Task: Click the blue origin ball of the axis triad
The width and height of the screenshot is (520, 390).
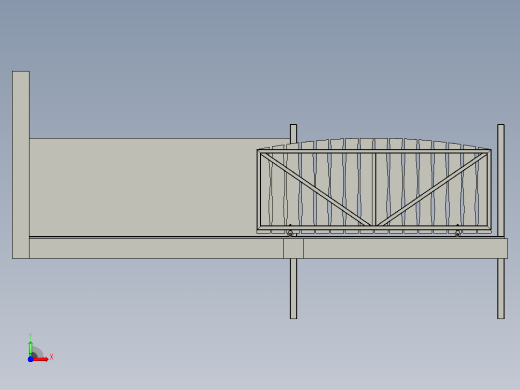Action: (x=31, y=359)
